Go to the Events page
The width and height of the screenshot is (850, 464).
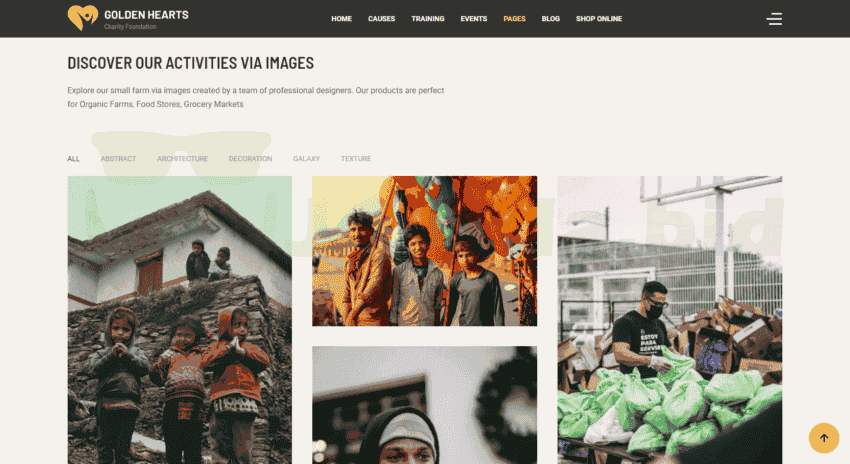[x=474, y=18]
